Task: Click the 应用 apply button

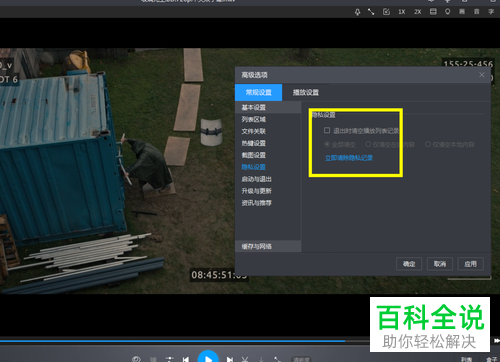Action: point(470,264)
